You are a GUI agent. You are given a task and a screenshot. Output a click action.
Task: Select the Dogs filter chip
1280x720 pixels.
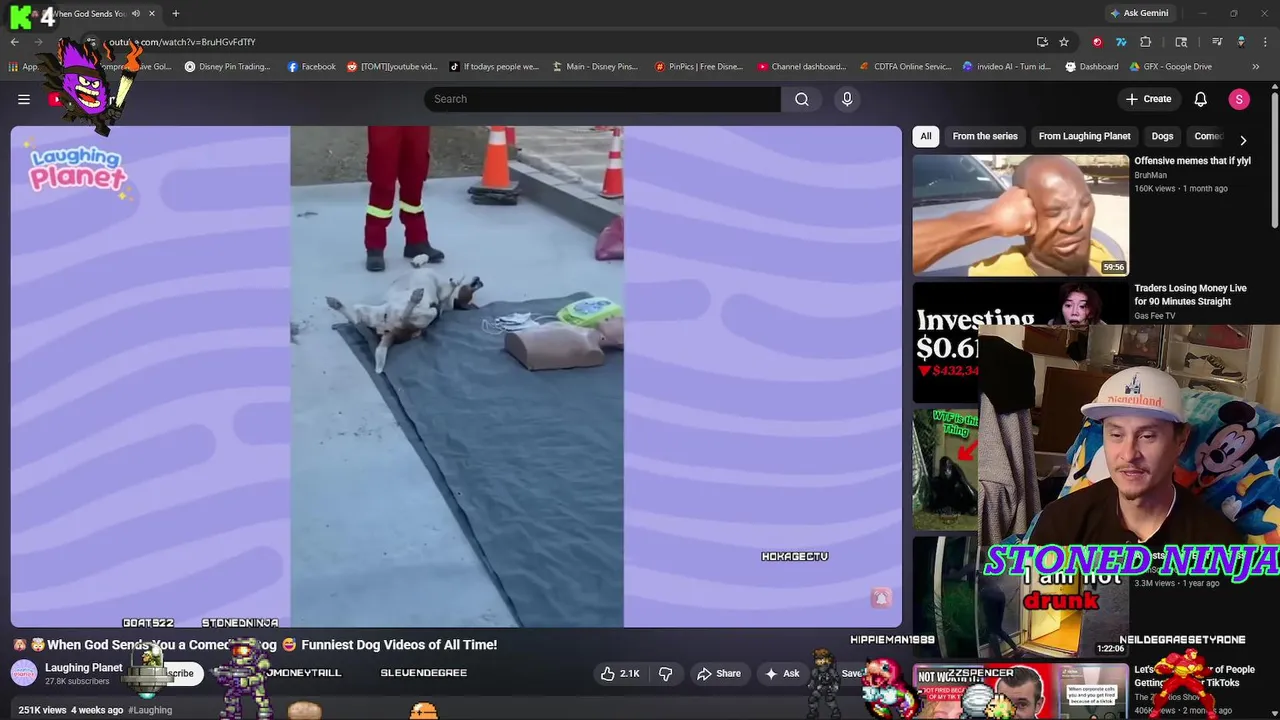(x=1162, y=136)
